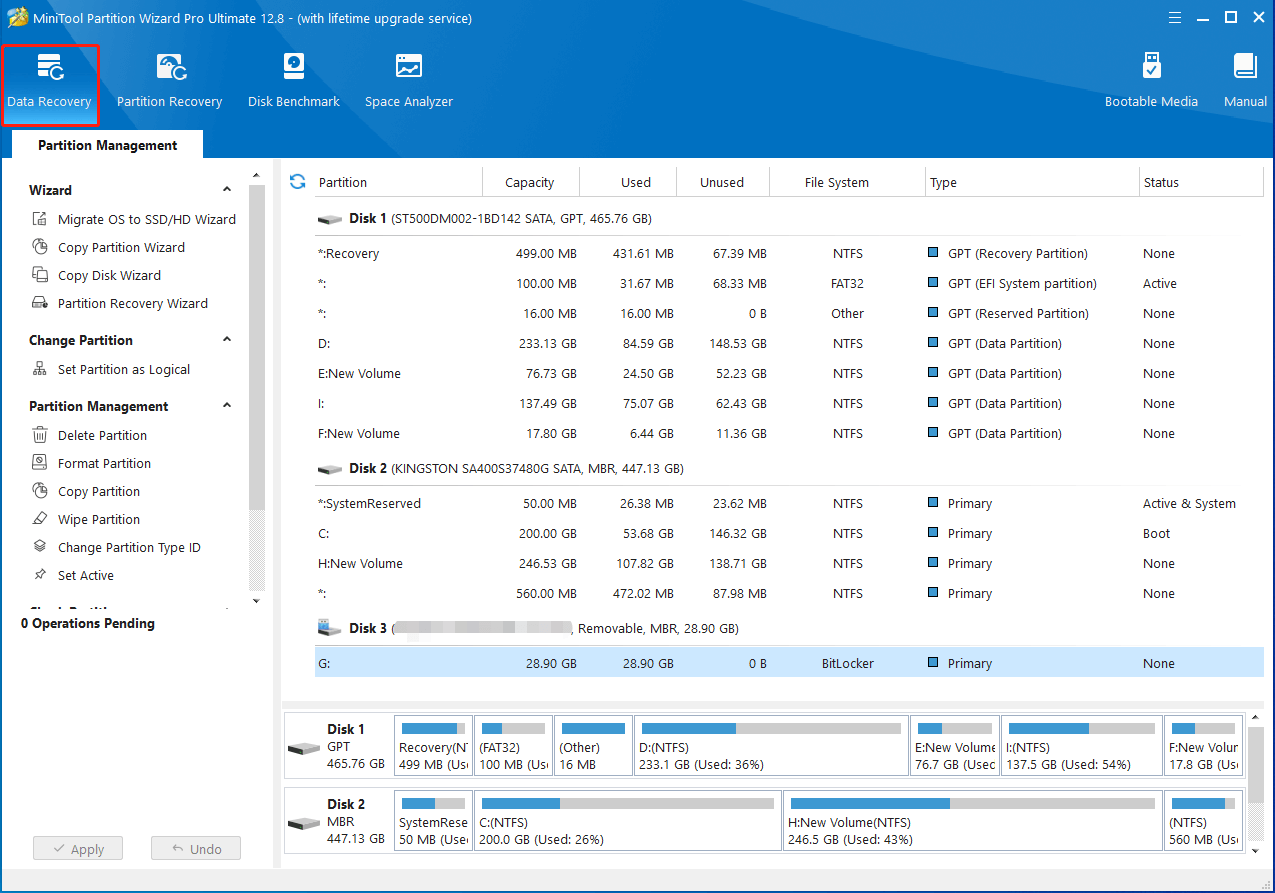Screen dimensions: 1275x893
Task: Click Disk 2 header icon in partition list
Action: pos(329,469)
